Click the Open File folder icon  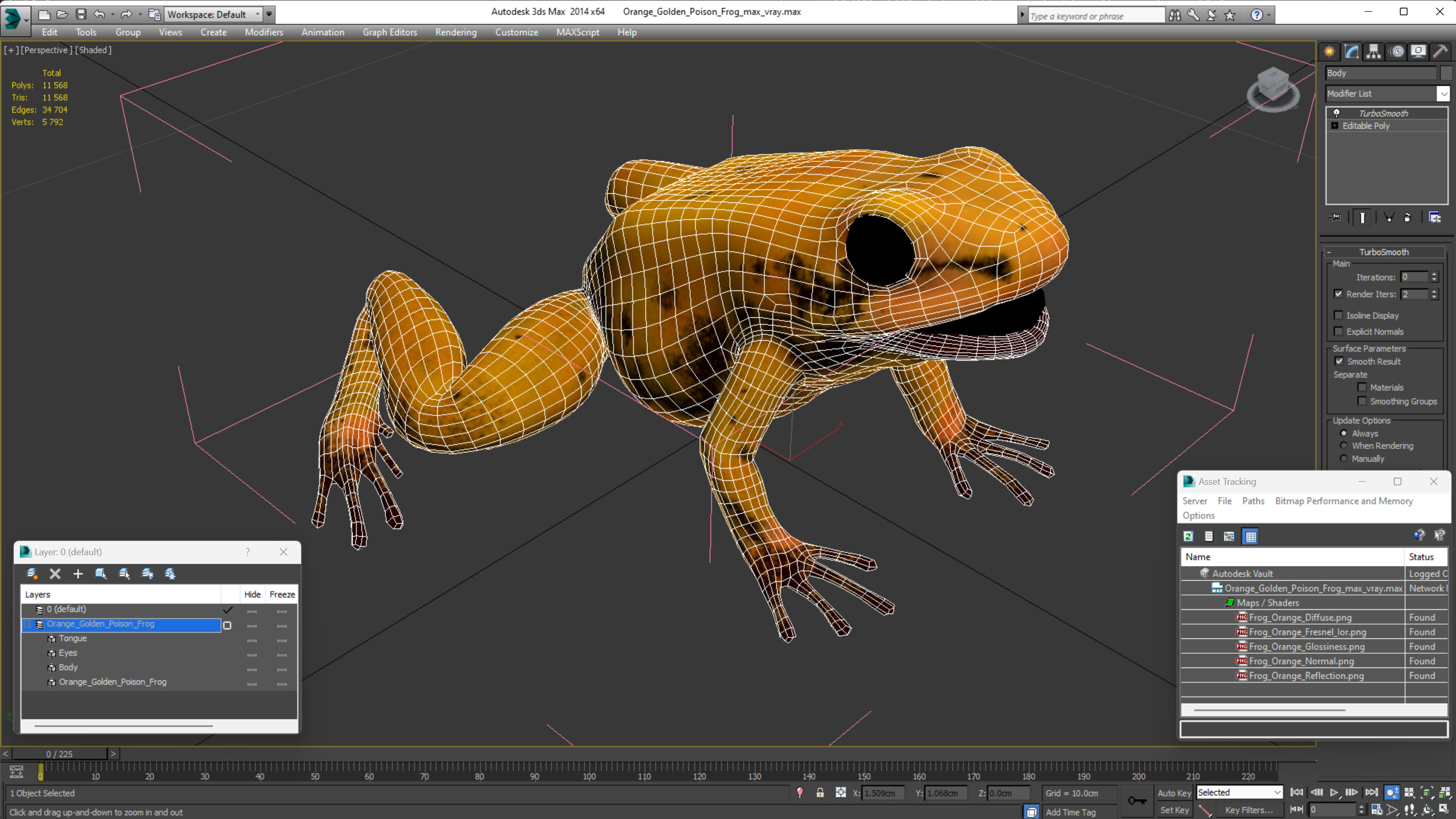coord(62,14)
